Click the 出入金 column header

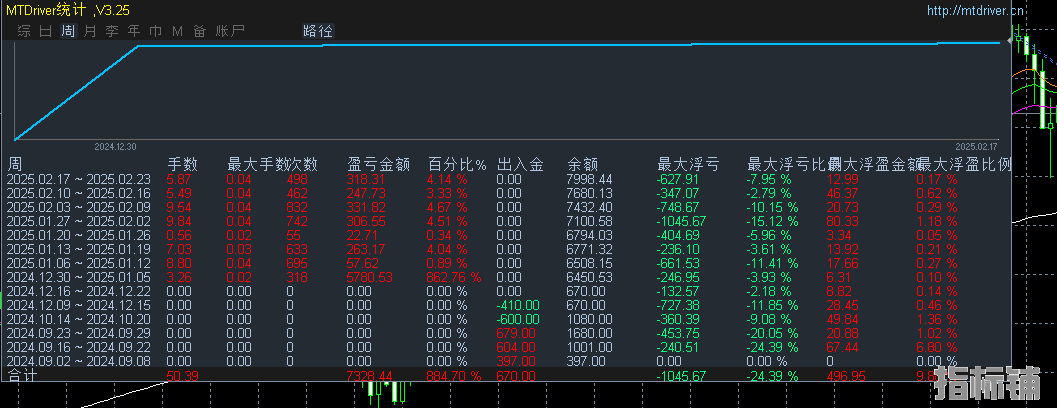click(520, 164)
